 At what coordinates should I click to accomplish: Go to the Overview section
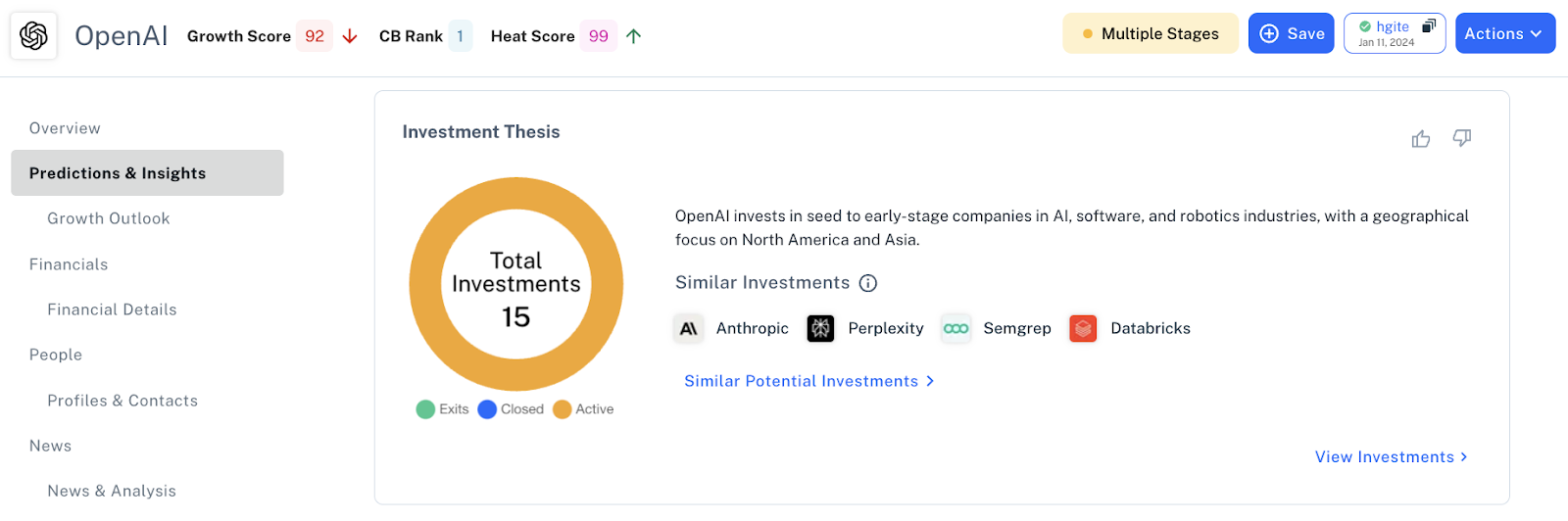click(x=65, y=128)
